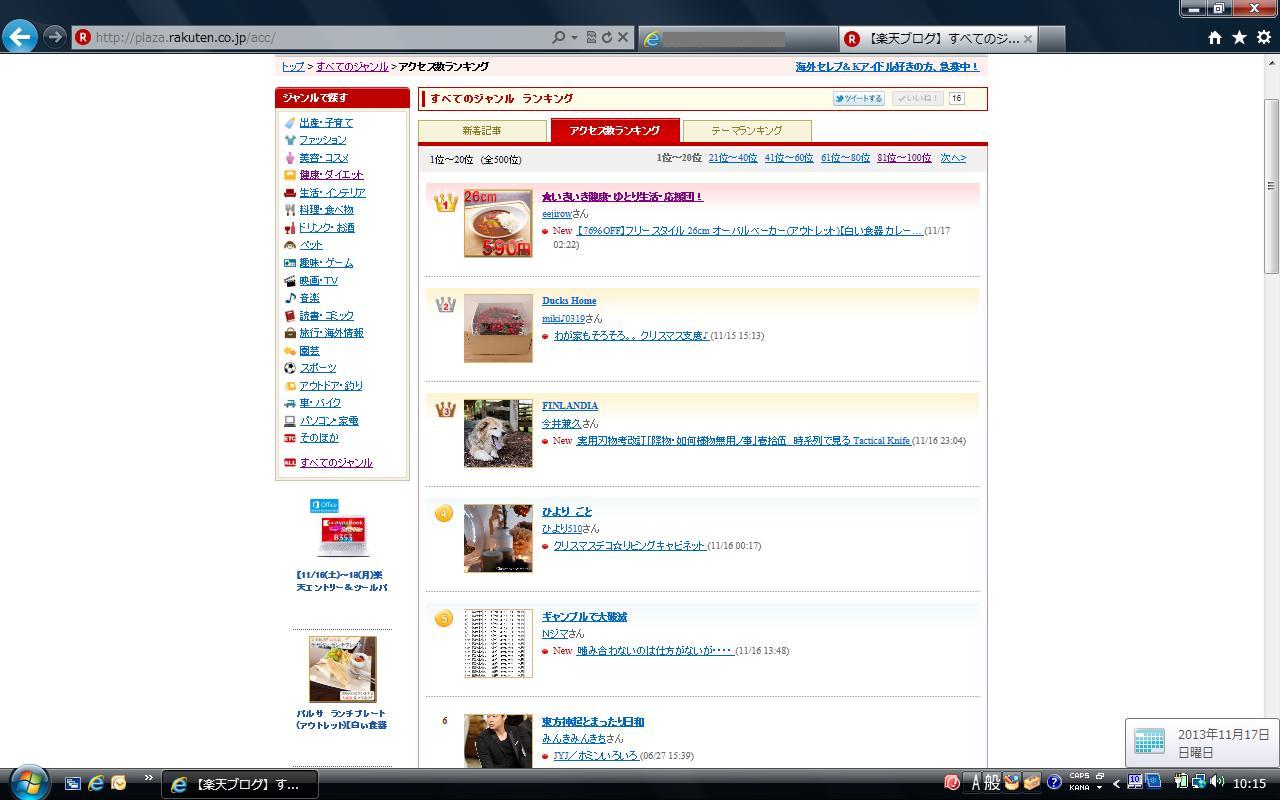Click the rank 1 gold crown icon
Viewport: 1280px width, 800px height.
(x=445, y=202)
